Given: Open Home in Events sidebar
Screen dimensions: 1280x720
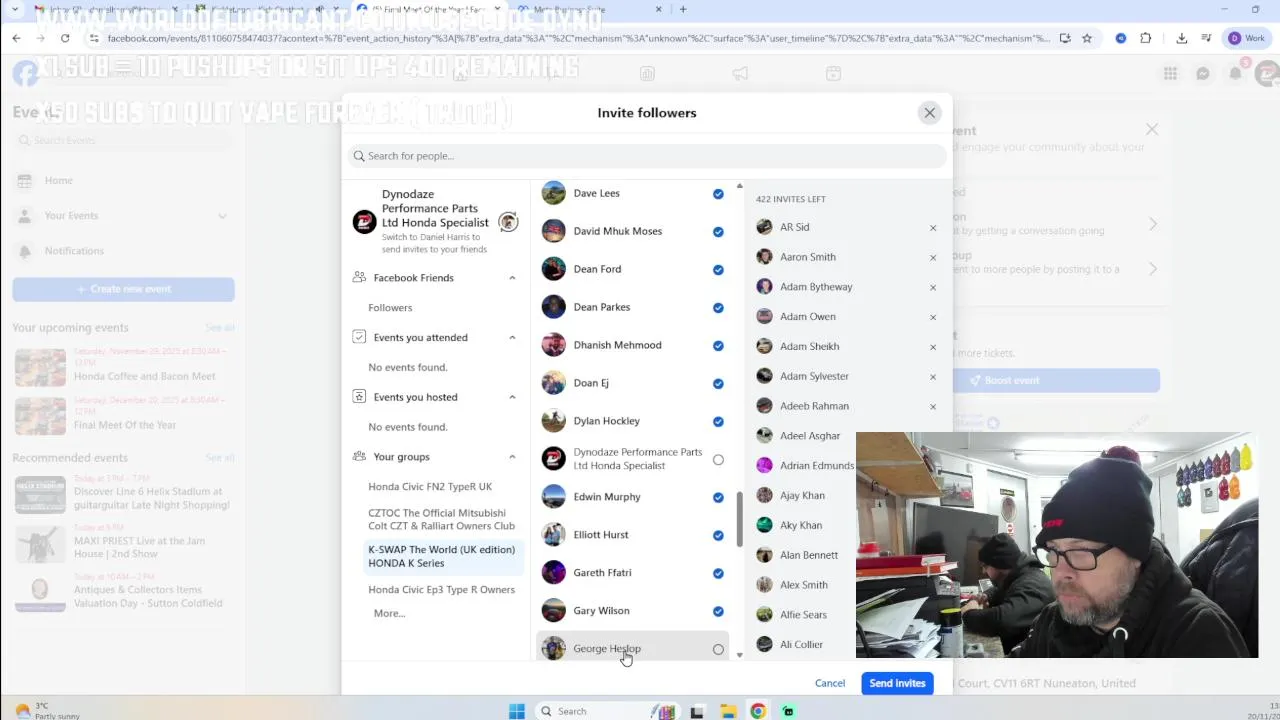Looking at the screenshot, I should pyautogui.click(x=123, y=181).
